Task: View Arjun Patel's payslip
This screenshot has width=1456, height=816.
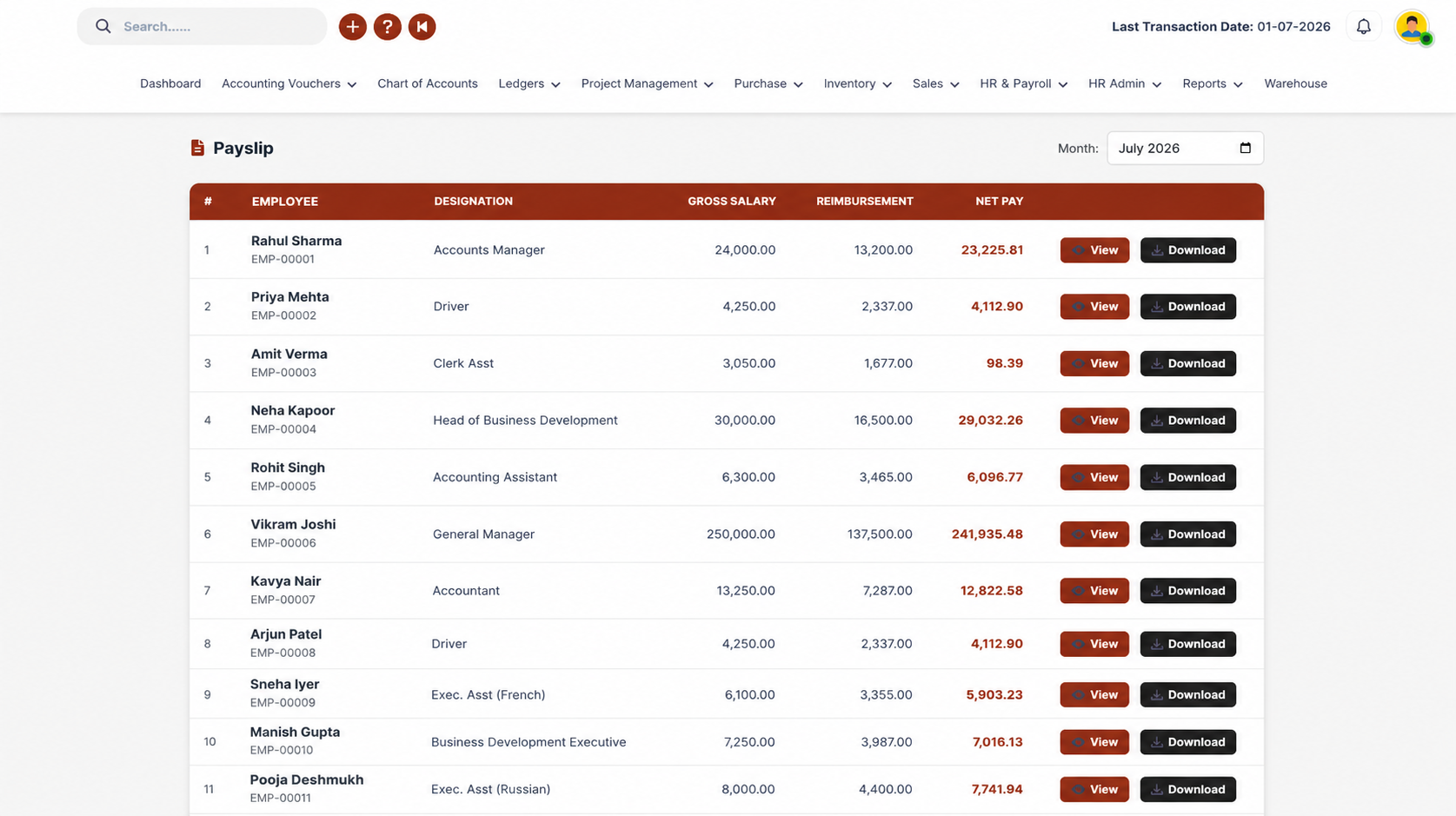Action: coord(1094,644)
